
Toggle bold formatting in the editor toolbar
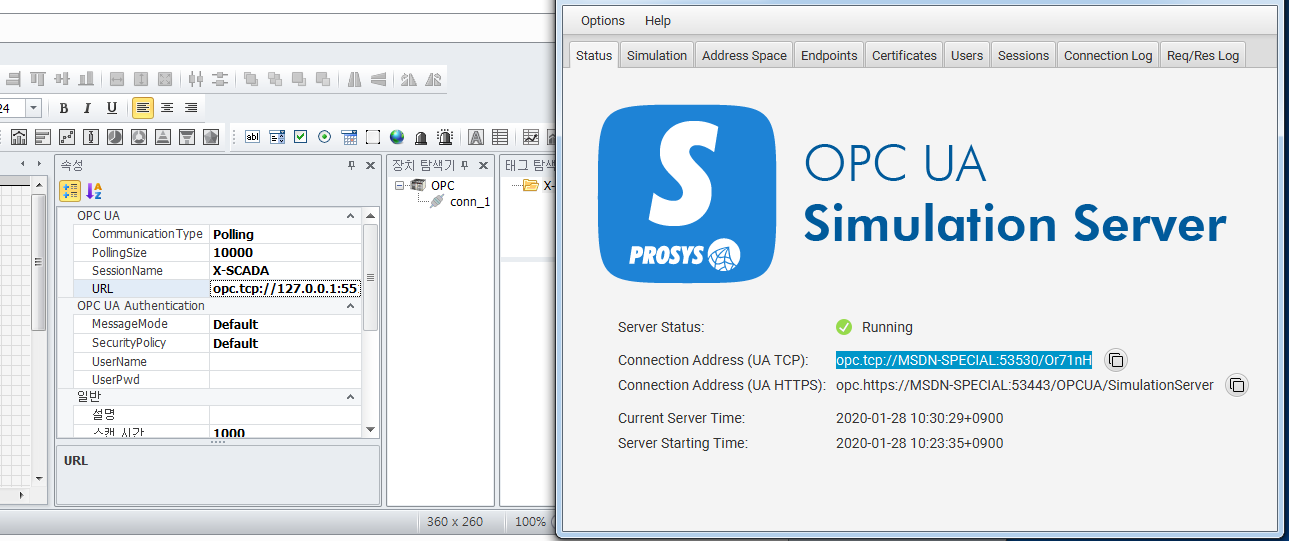63,108
